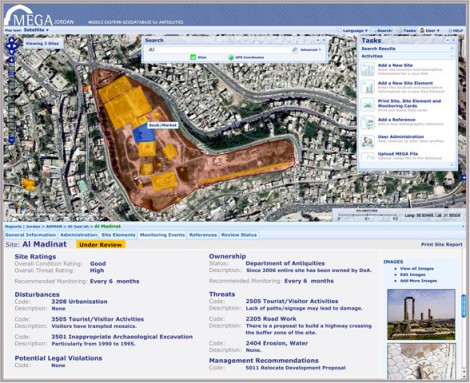Click the Add a New Site Element icon
This screenshot has height=383, width=470.
(368, 87)
